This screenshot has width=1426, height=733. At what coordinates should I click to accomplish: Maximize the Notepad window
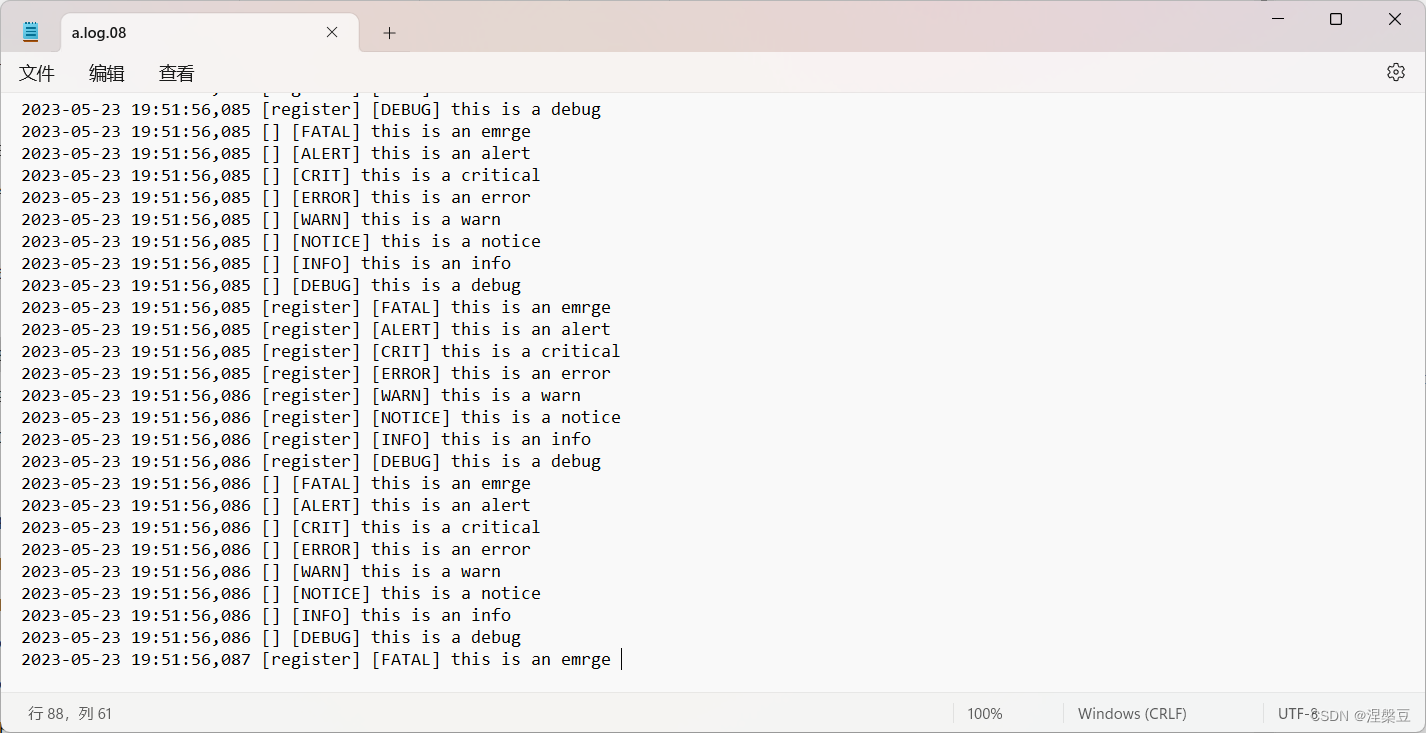[1336, 20]
